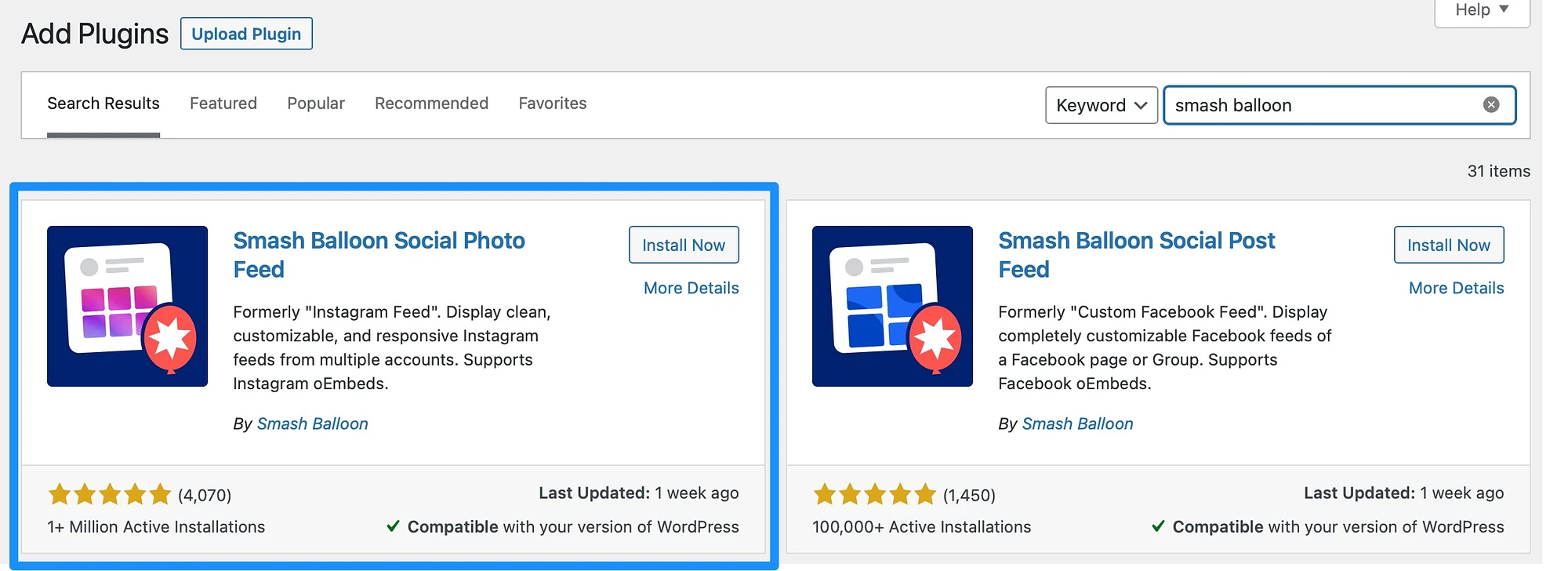Open Smash Balloon author link under Photo Feed
The image size is (1568, 571).
click(x=312, y=424)
